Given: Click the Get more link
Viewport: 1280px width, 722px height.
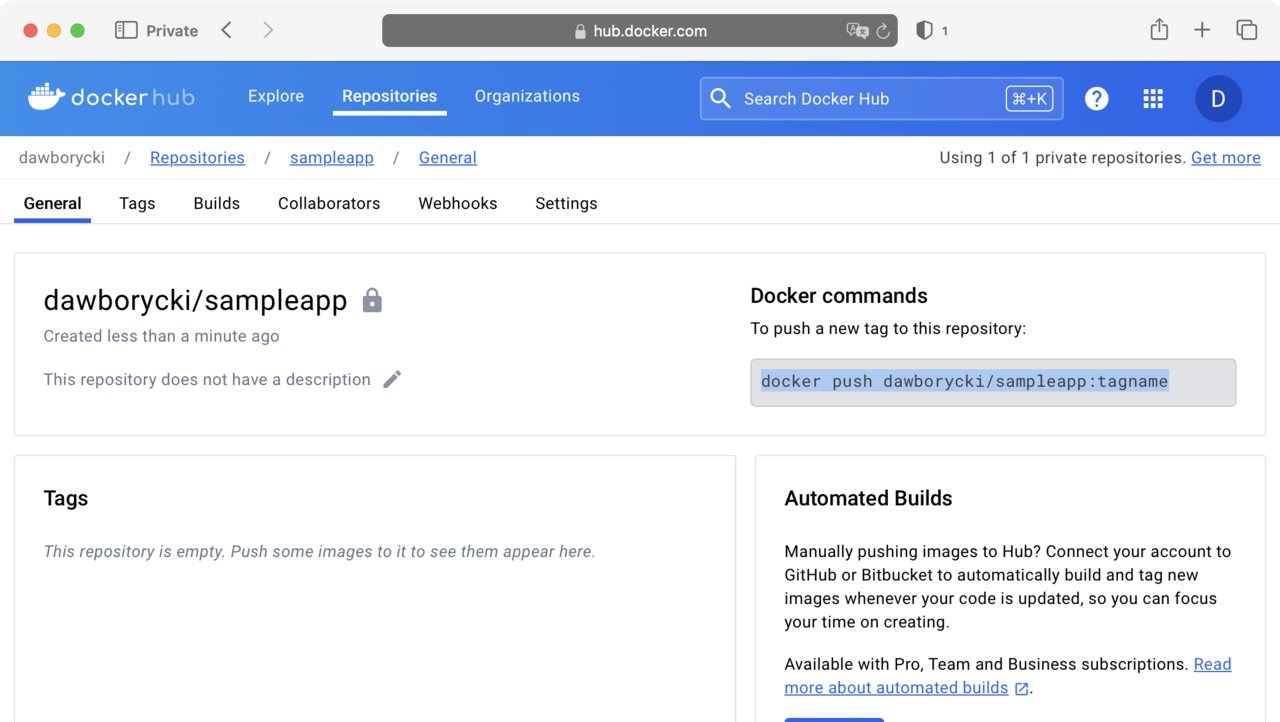Looking at the screenshot, I should point(1225,157).
